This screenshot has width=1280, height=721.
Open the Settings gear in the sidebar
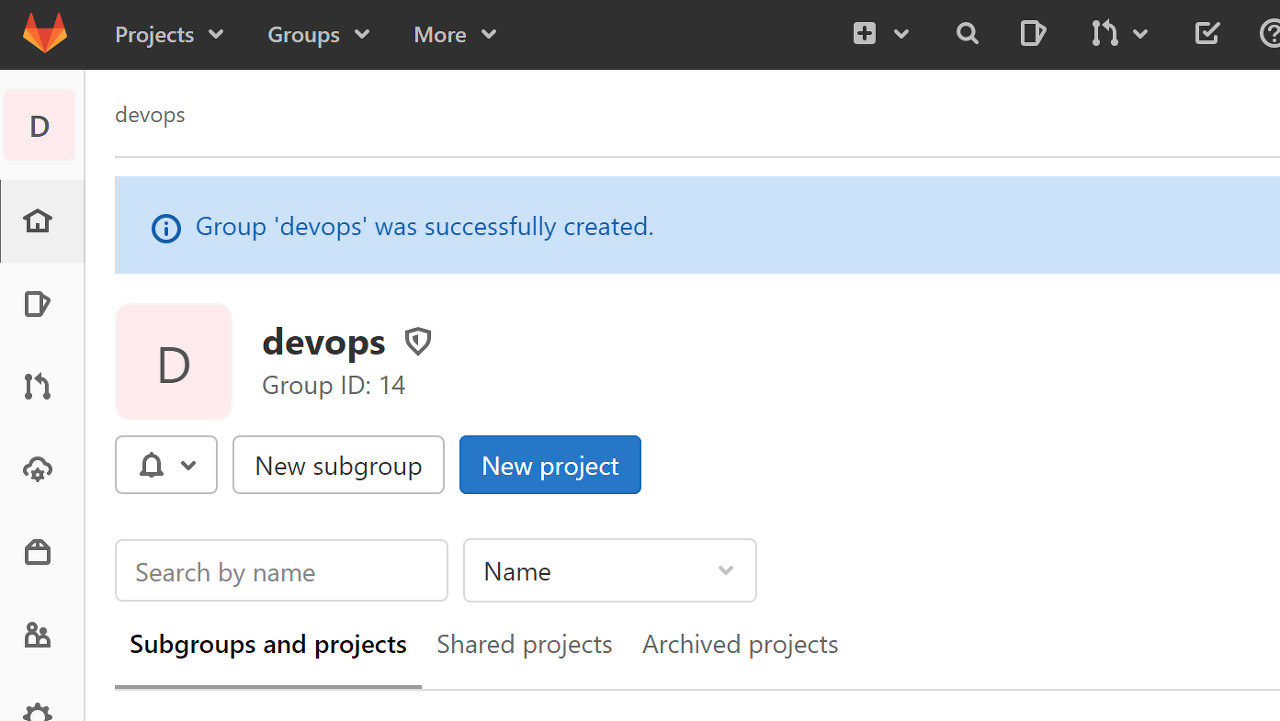tap(38, 712)
